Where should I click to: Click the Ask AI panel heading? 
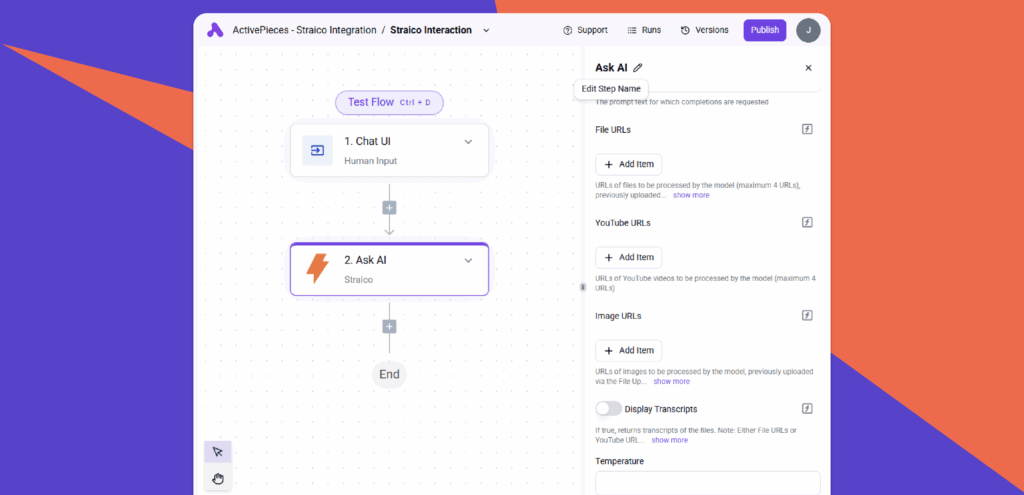tap(611, 67)
